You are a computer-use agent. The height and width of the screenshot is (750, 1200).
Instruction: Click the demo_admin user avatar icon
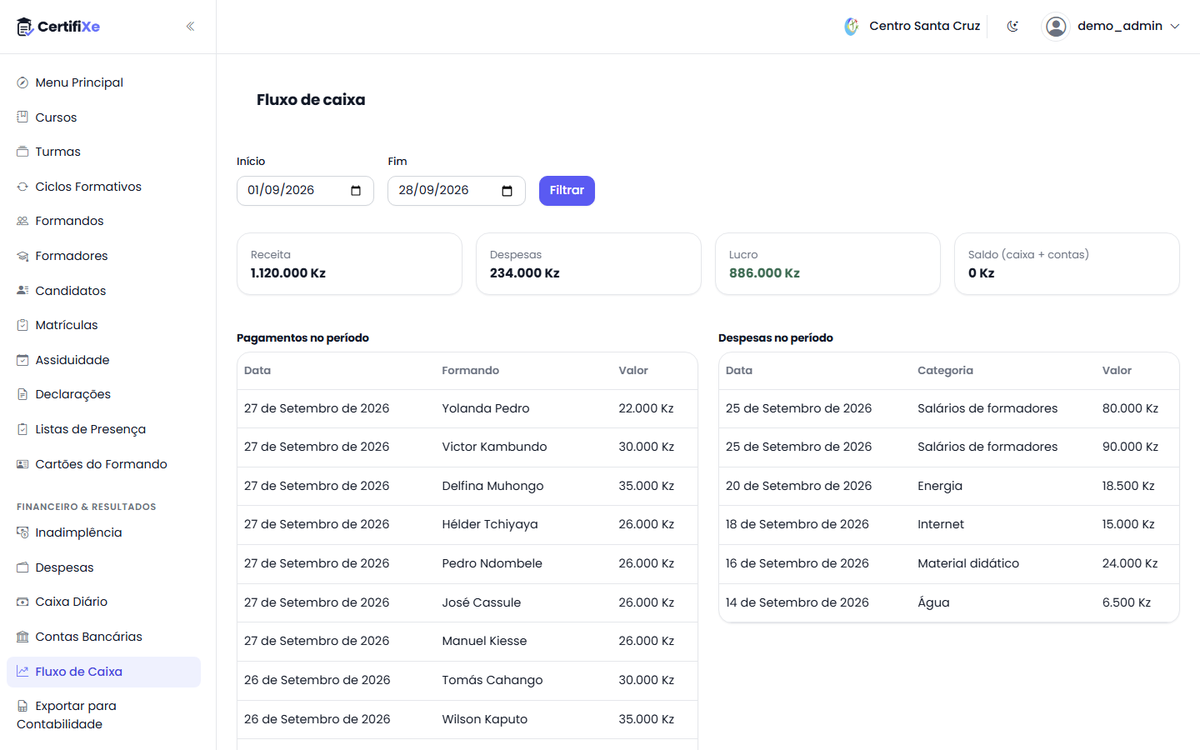coord(1056,27)
